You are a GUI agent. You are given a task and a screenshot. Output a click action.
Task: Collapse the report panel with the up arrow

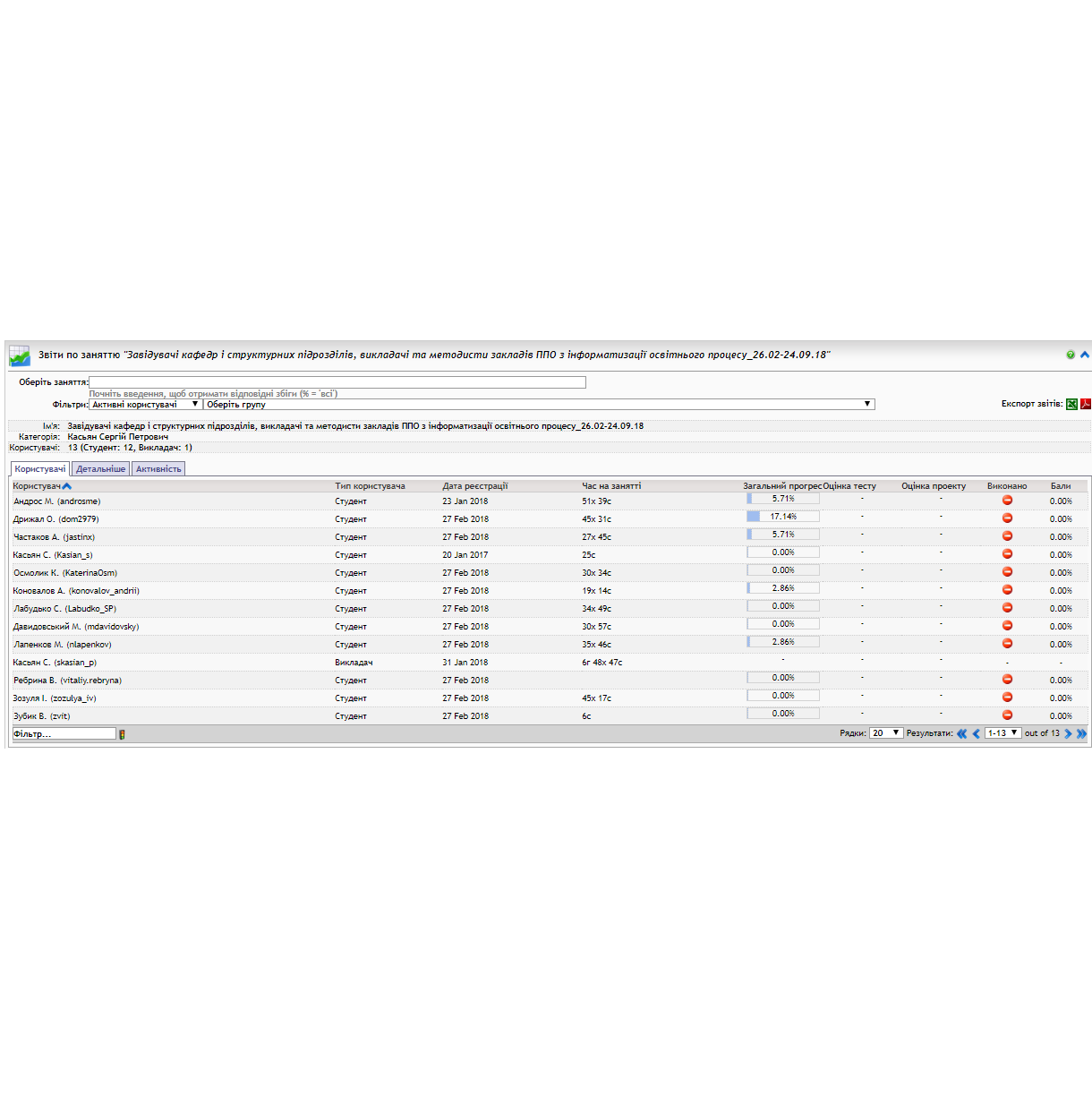click(1084, 355)
